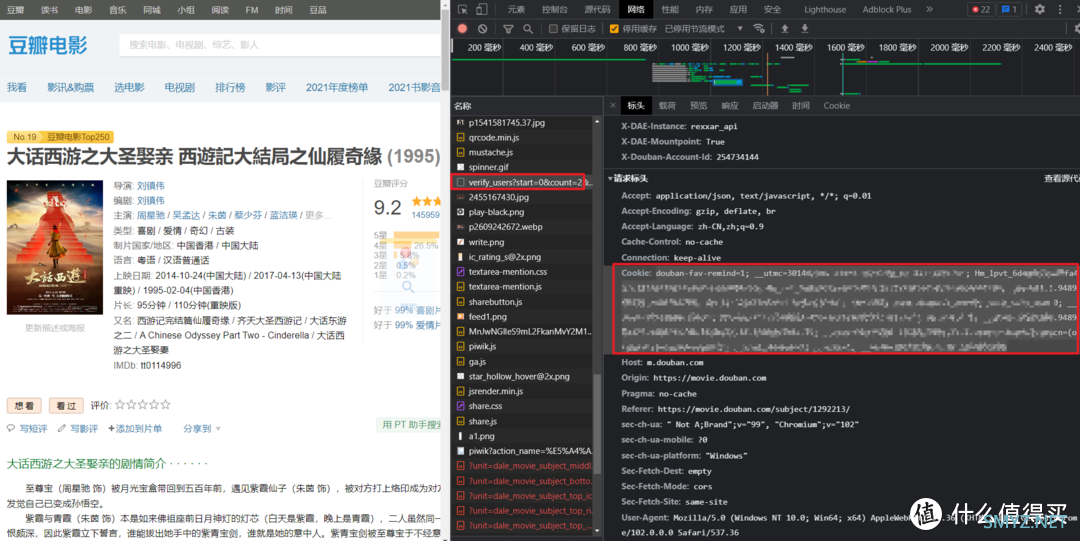Select the textarea-mention.css request
This screenshot has height=541, width=1080.
click(521, 272)
